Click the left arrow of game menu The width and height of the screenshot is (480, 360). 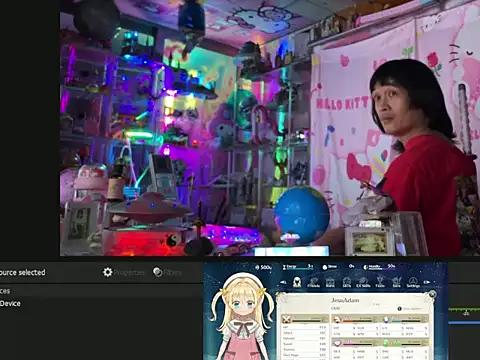point(283,282)
